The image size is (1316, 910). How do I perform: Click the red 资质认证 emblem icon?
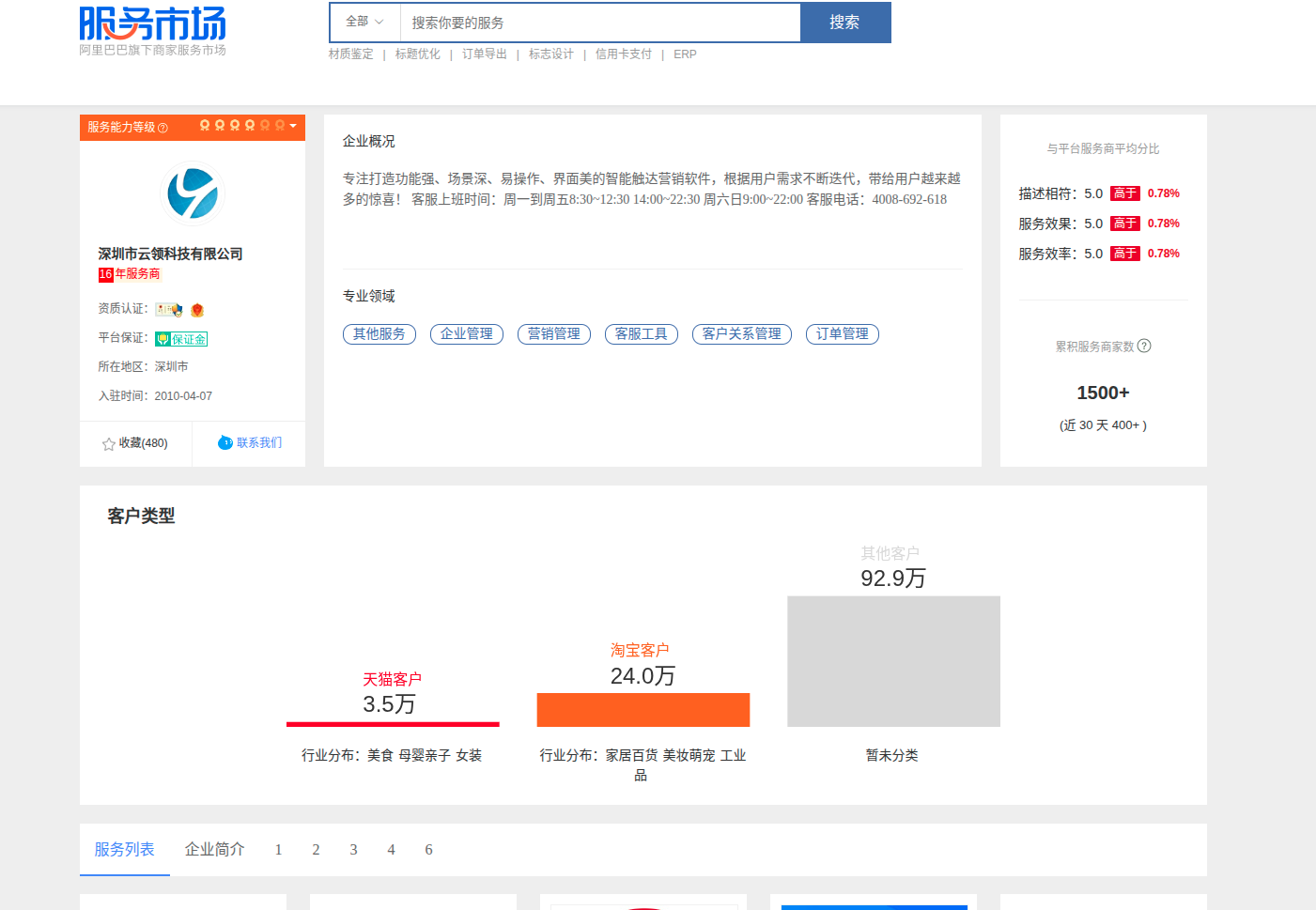point(197,310)
